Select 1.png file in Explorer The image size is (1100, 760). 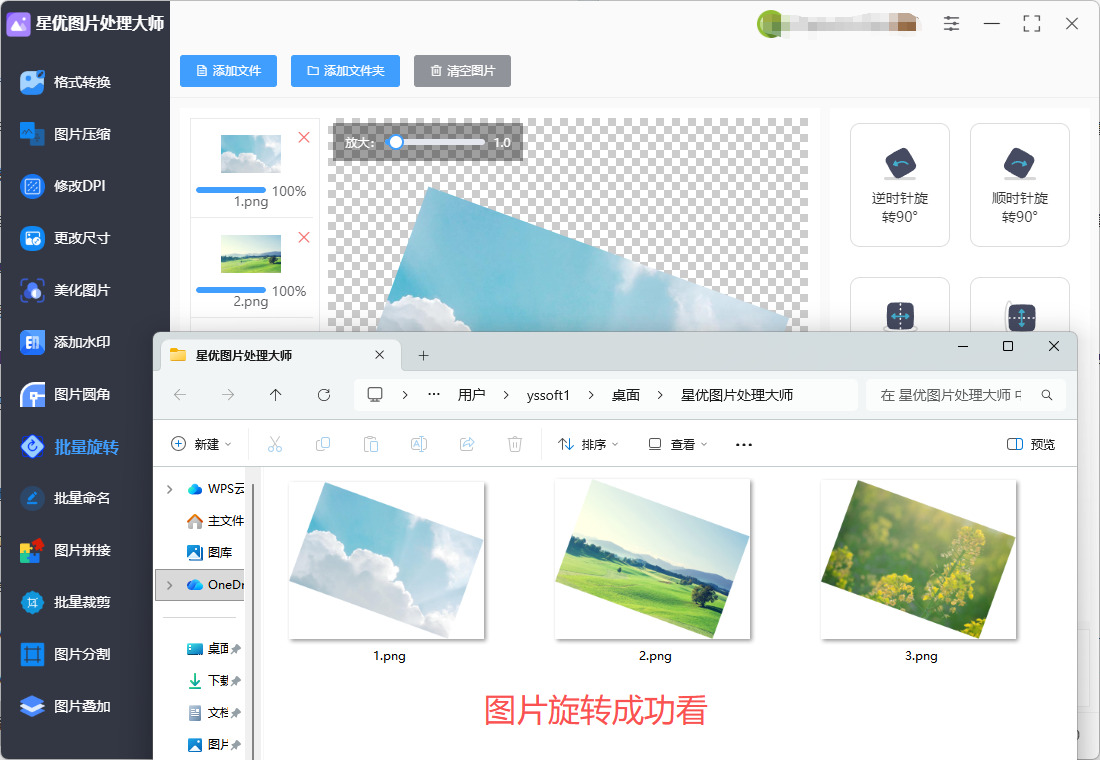tap(388, 571)
